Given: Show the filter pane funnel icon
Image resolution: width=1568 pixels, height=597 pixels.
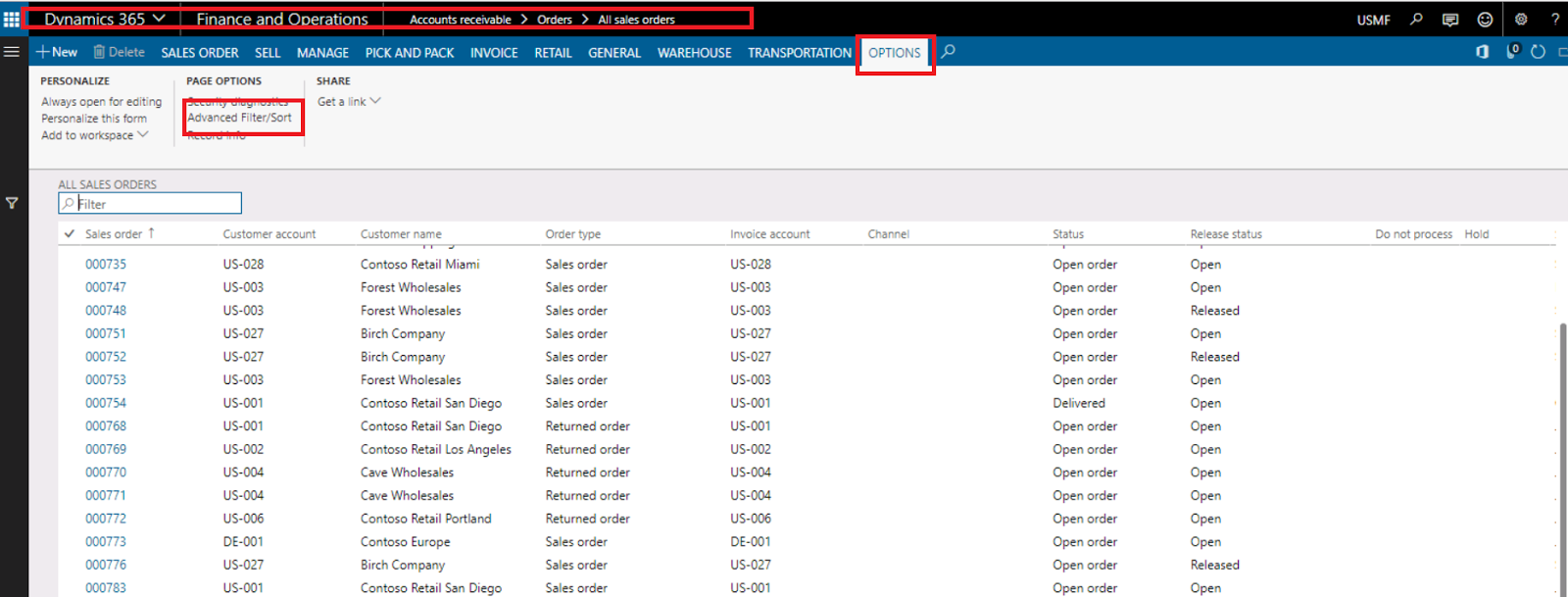Looking at the screenshot, I should coord(12,203).
